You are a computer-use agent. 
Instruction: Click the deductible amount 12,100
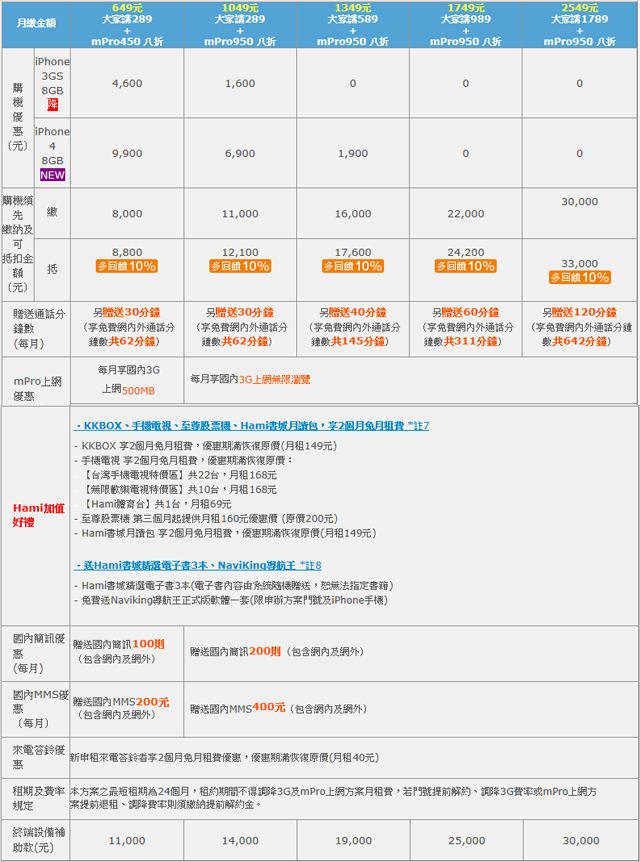coord(240,252)
